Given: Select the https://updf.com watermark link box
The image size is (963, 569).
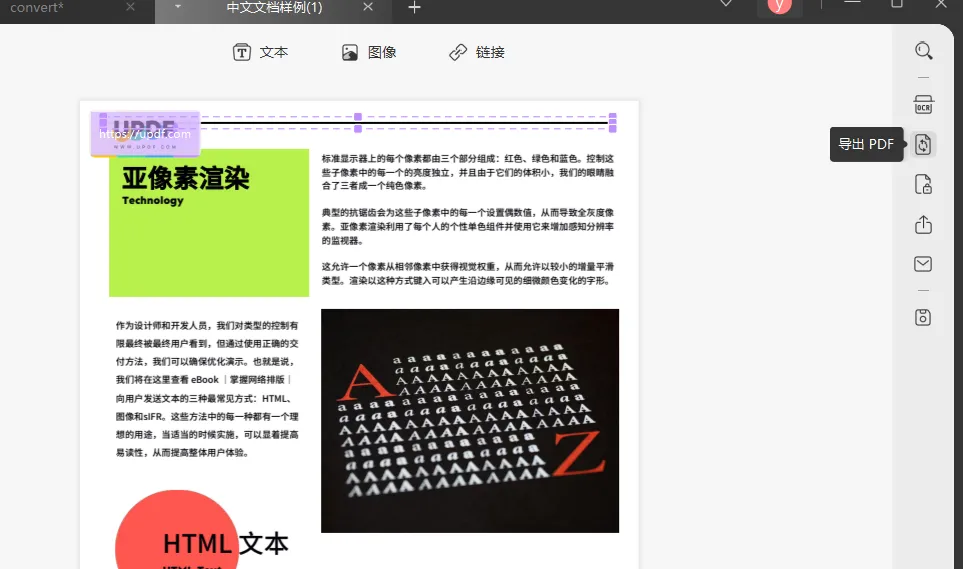Looking at the screenshot, I should pos(146,134).
